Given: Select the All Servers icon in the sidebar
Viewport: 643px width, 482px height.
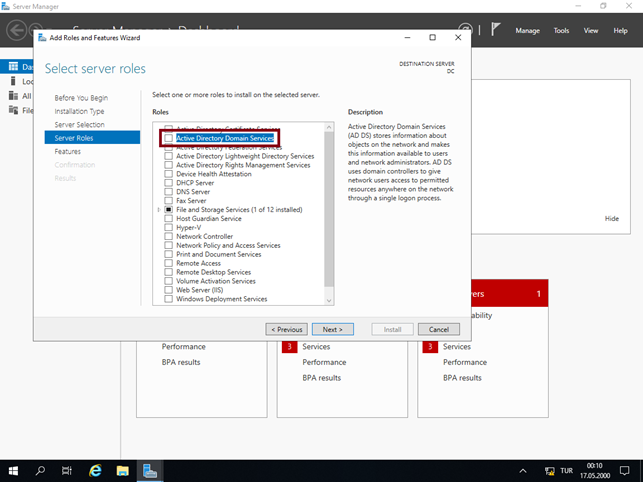Looking at the screenshot, I should click(x=14, y=96).
